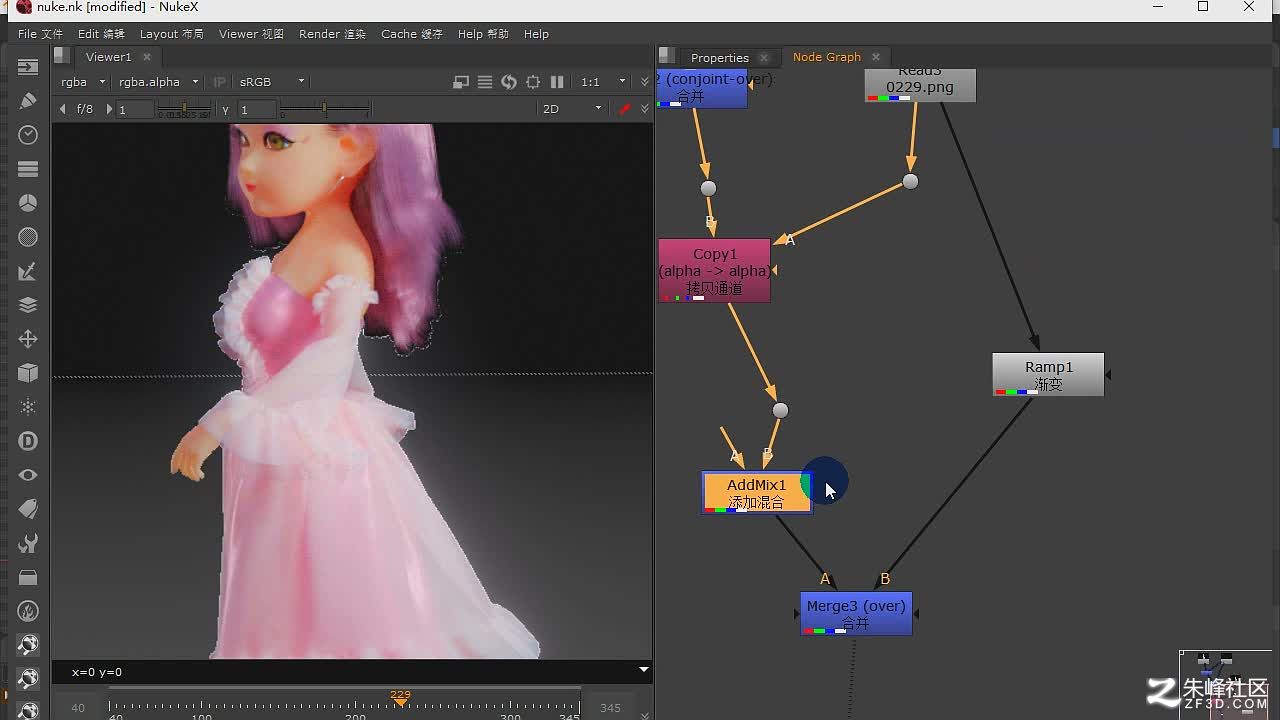Open the Merge nodes layers icon

(x=28, y=305)
